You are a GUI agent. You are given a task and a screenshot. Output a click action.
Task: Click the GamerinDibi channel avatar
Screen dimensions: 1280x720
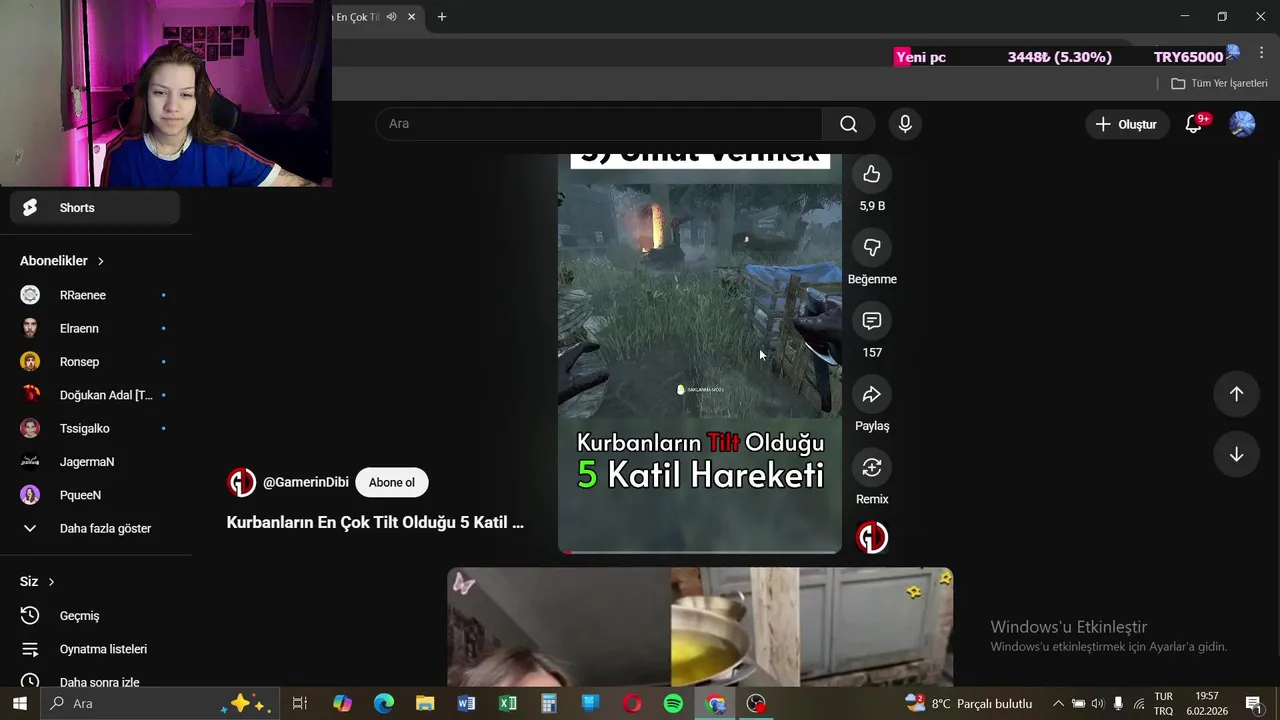tap(241, 482)
